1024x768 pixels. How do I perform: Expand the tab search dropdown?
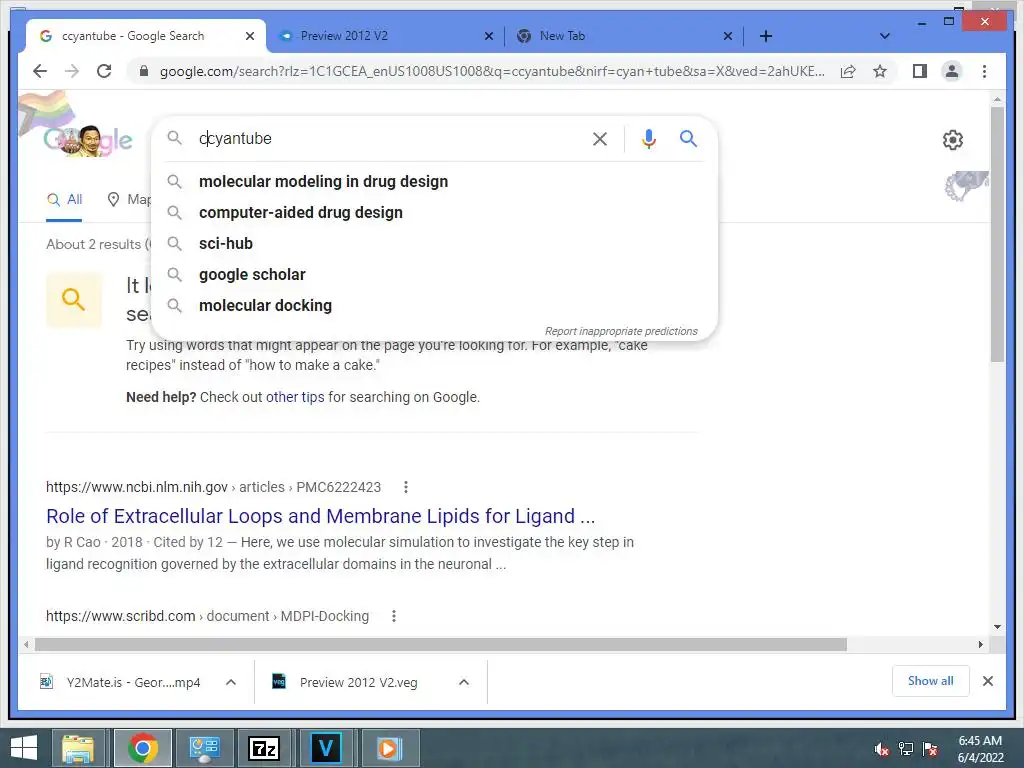(x=885, y=36)
